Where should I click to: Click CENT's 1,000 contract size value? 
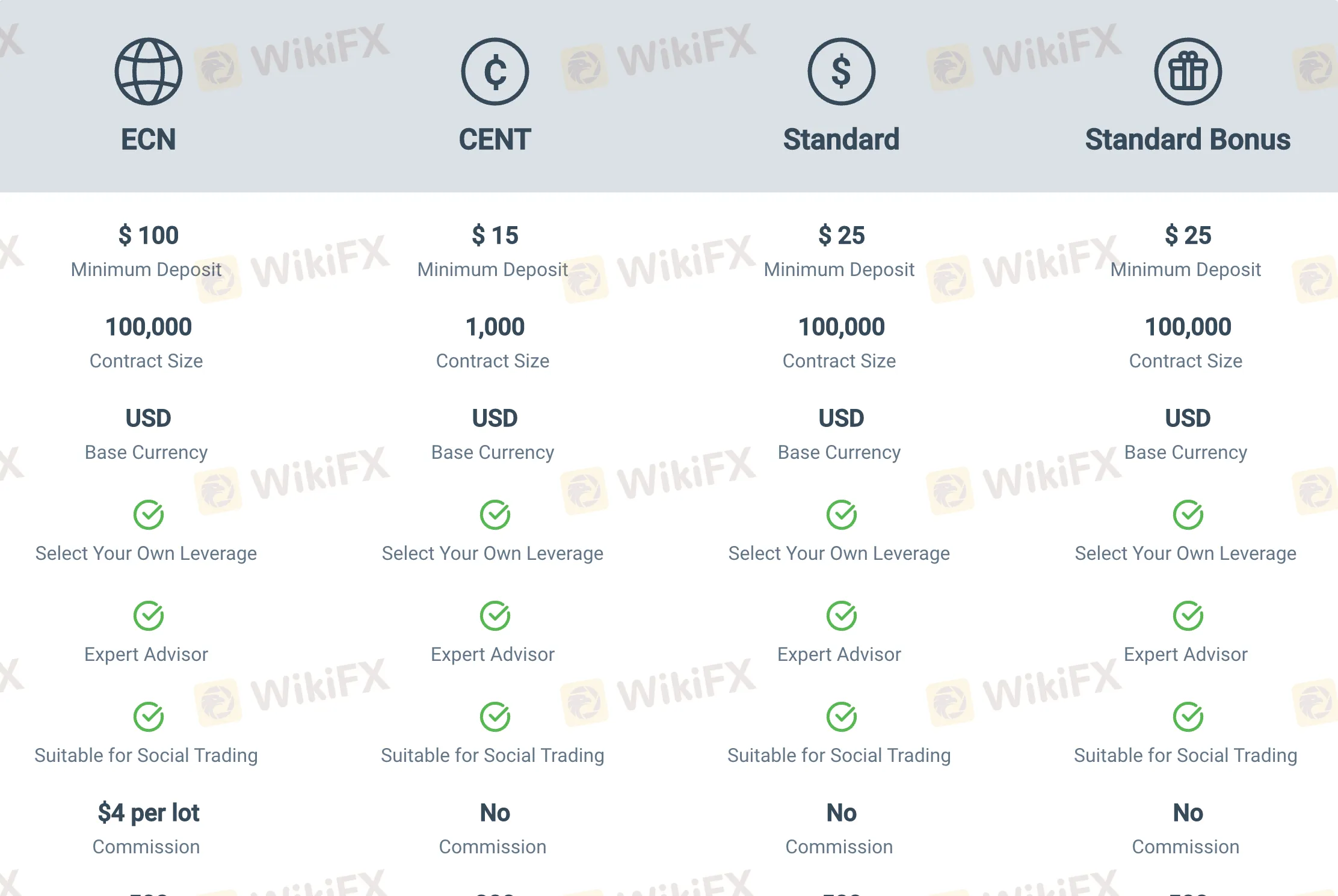click(x=495, y=327)
